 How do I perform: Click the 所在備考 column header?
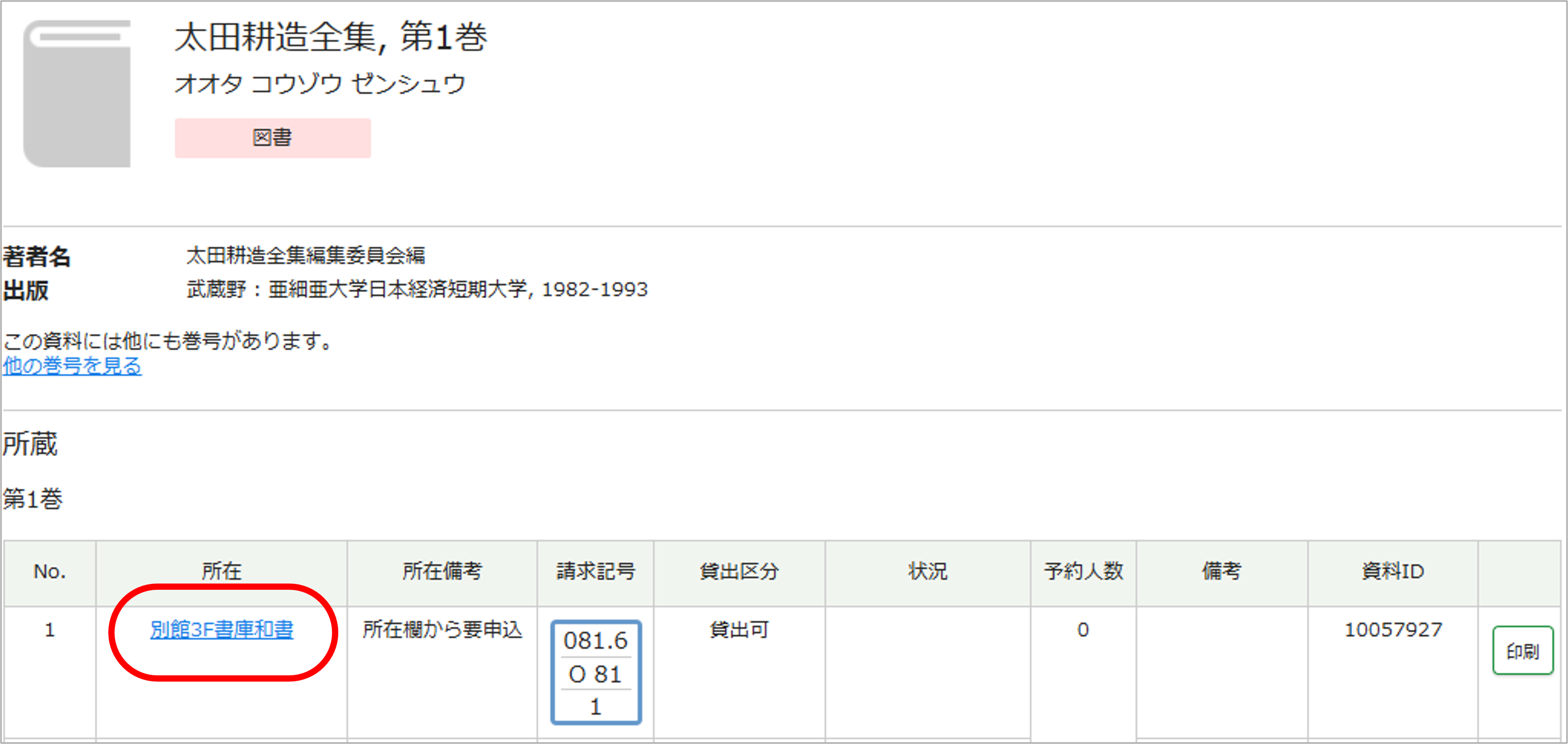pos(442,571)
